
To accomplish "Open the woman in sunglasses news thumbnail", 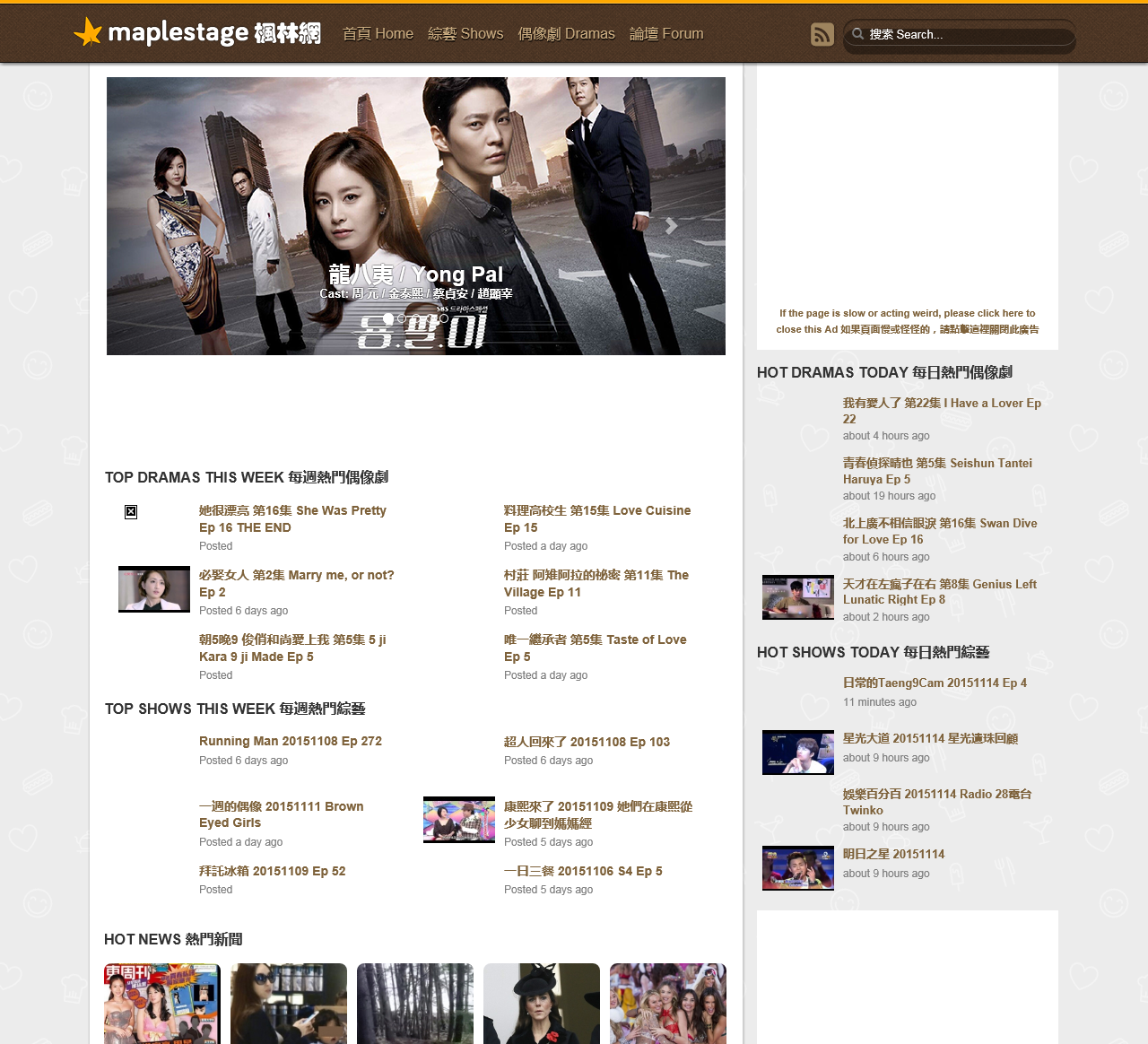I will coord(289,1004).
